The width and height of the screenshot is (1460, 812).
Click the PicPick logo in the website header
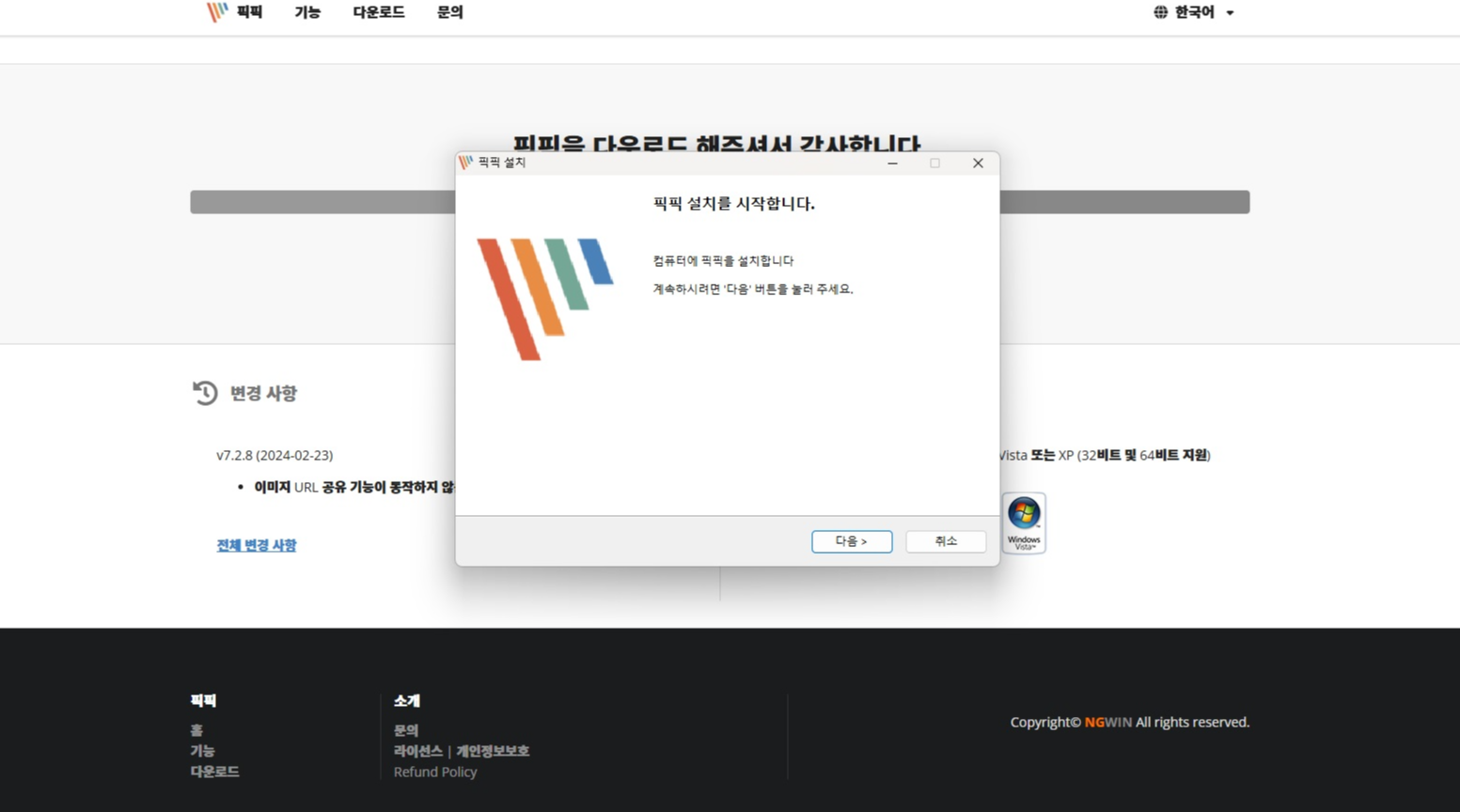217,12
